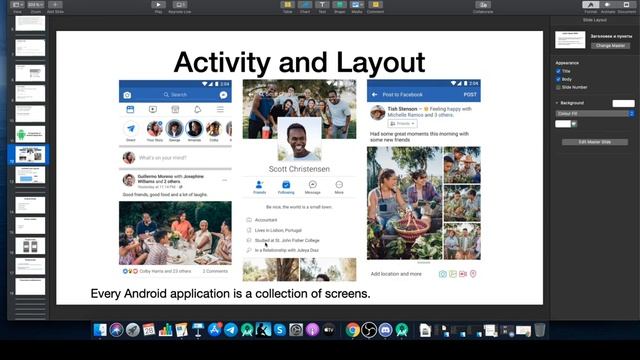Enable the Slide Number checkbox
Screen dimensions: 640x360
pyautogui.click(x=558, y=87)
